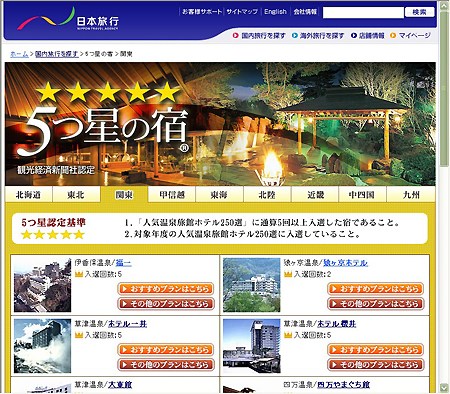450x394 pixels.
Task: Select the 北海道 region tab
Action: click(28, 194)
